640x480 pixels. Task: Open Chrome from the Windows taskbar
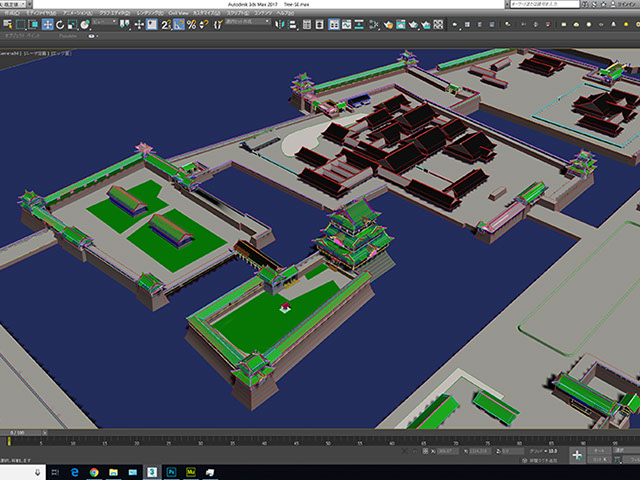point(94,470)
